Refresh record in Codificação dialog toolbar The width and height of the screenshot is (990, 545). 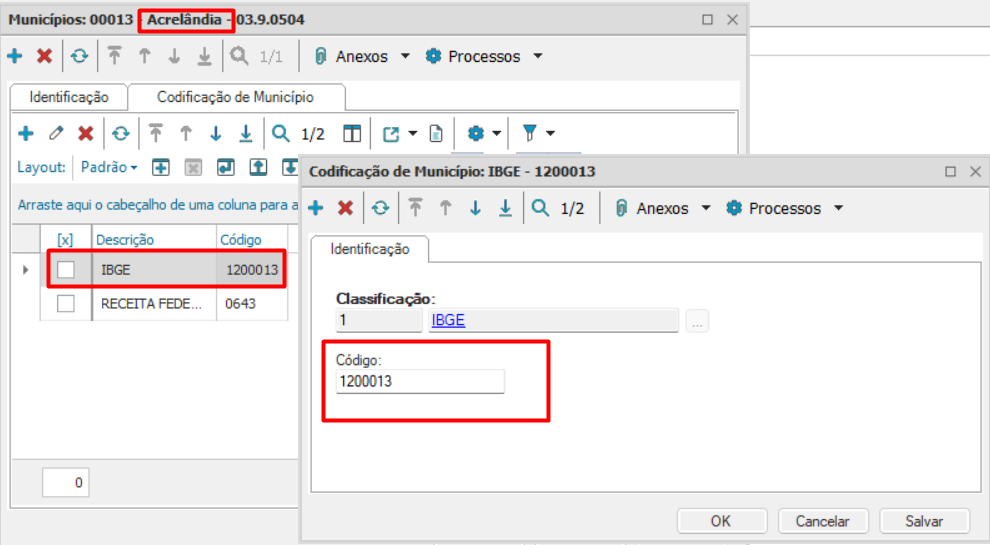(380, 208)
